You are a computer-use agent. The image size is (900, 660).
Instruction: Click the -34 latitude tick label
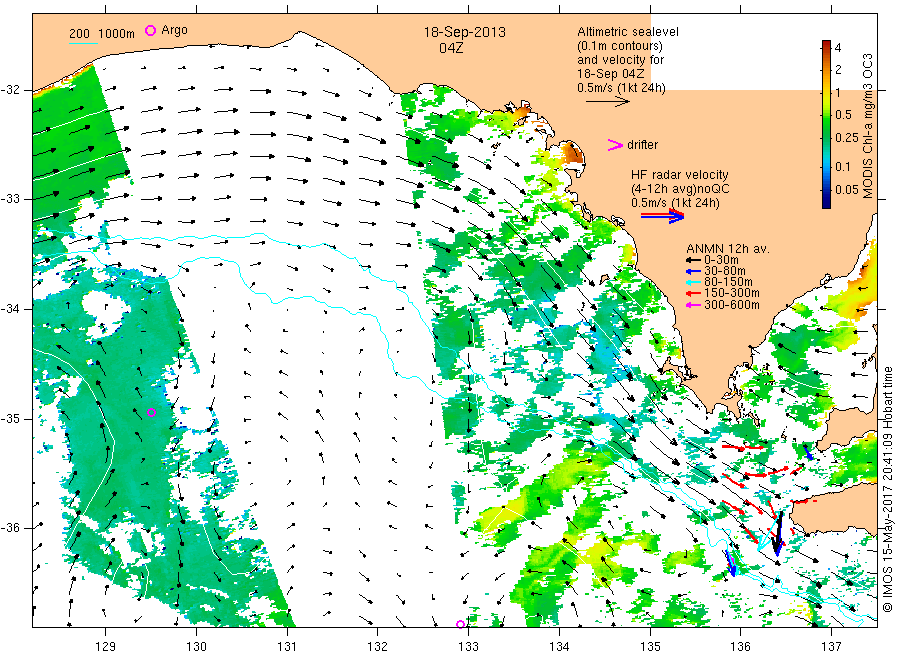tap(10, 309)
